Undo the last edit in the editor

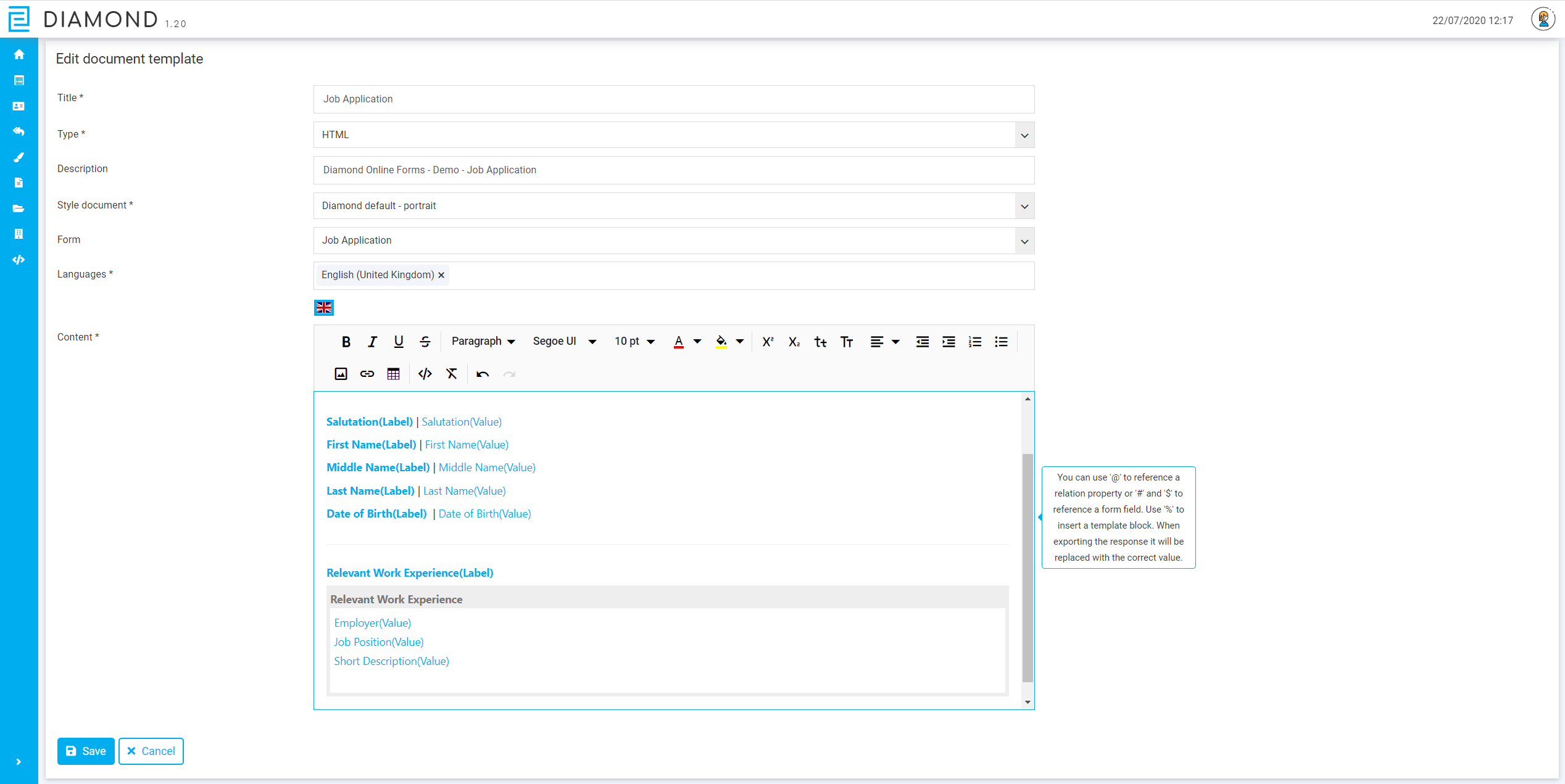click(482, 373)
